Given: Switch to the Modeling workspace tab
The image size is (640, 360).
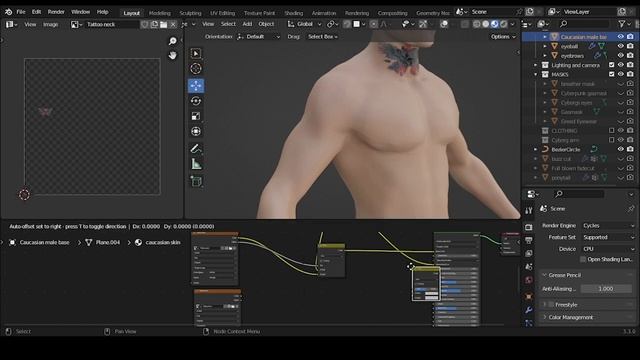Looking at the screenshot, I should click(x=160, y=13).
